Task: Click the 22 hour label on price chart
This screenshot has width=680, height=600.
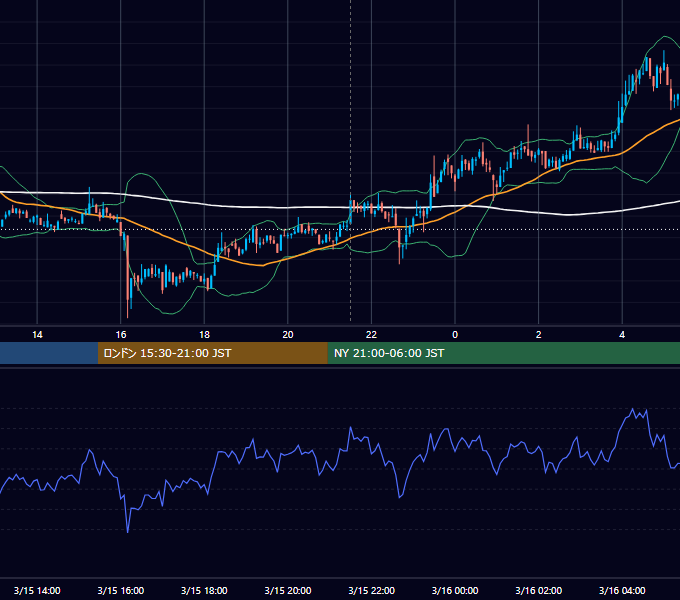Action: point(371,335)
